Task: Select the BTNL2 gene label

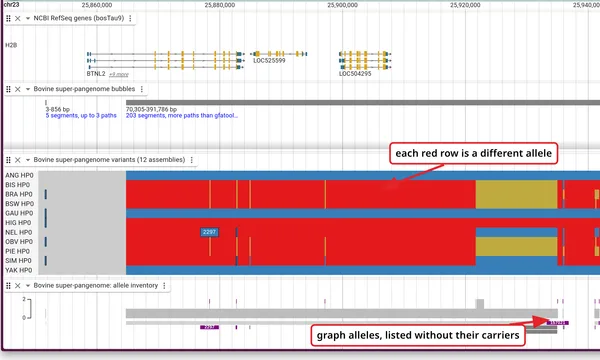Action: tap(96, 73)
